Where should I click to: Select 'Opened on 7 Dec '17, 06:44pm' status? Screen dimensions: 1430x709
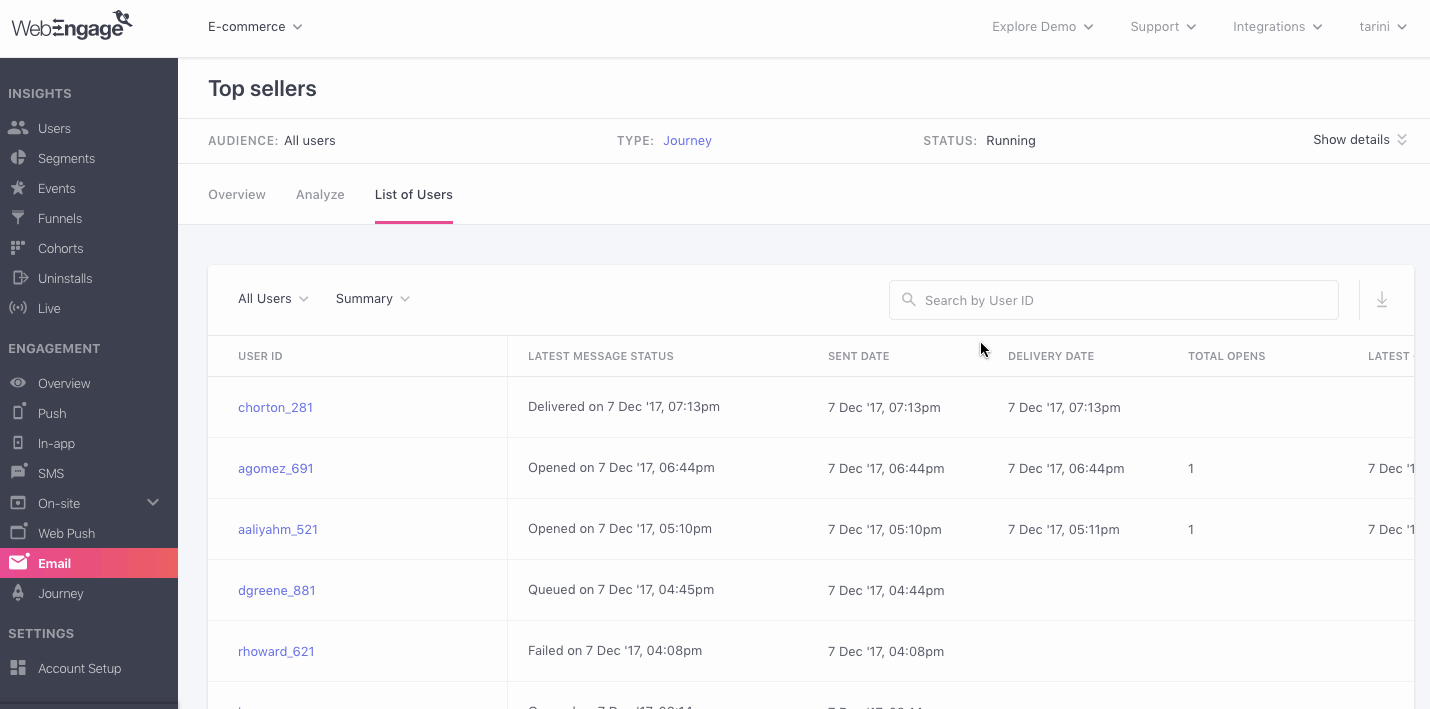coord(621,468)
